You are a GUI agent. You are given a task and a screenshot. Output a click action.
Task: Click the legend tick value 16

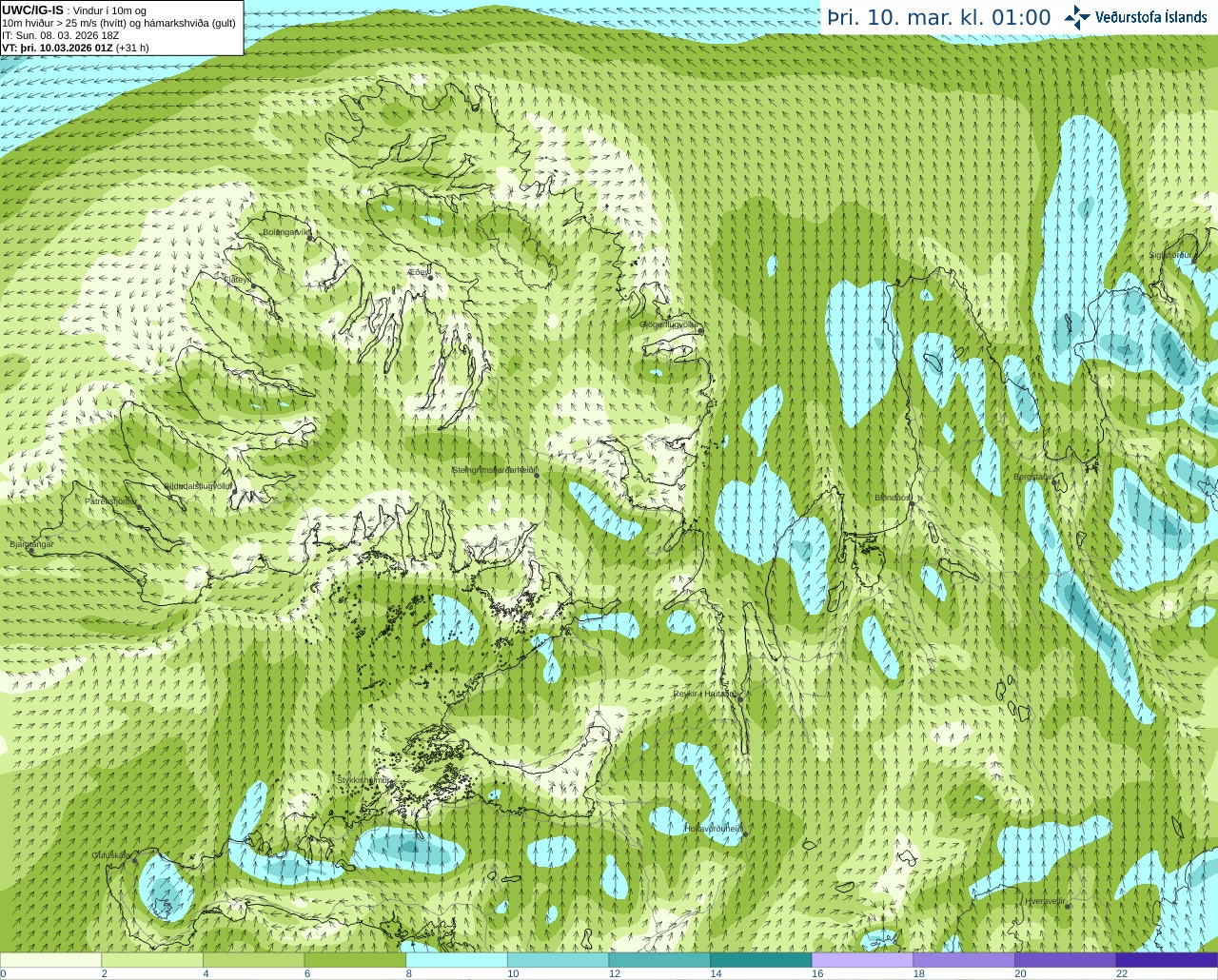click(x=816, y=973)
